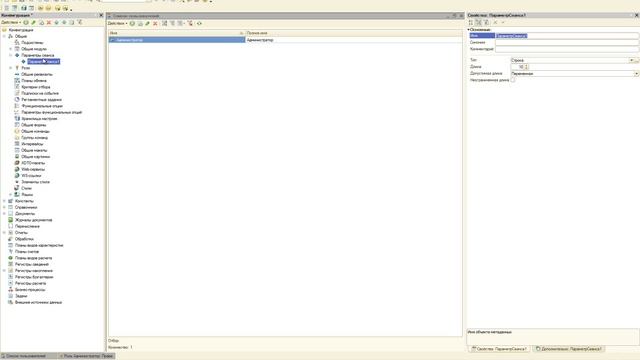The height and width of the screenshot is (360, 640).
Task: Click Общие формы icon in tree
Action: pyautogui.click(x=17, y=125)
